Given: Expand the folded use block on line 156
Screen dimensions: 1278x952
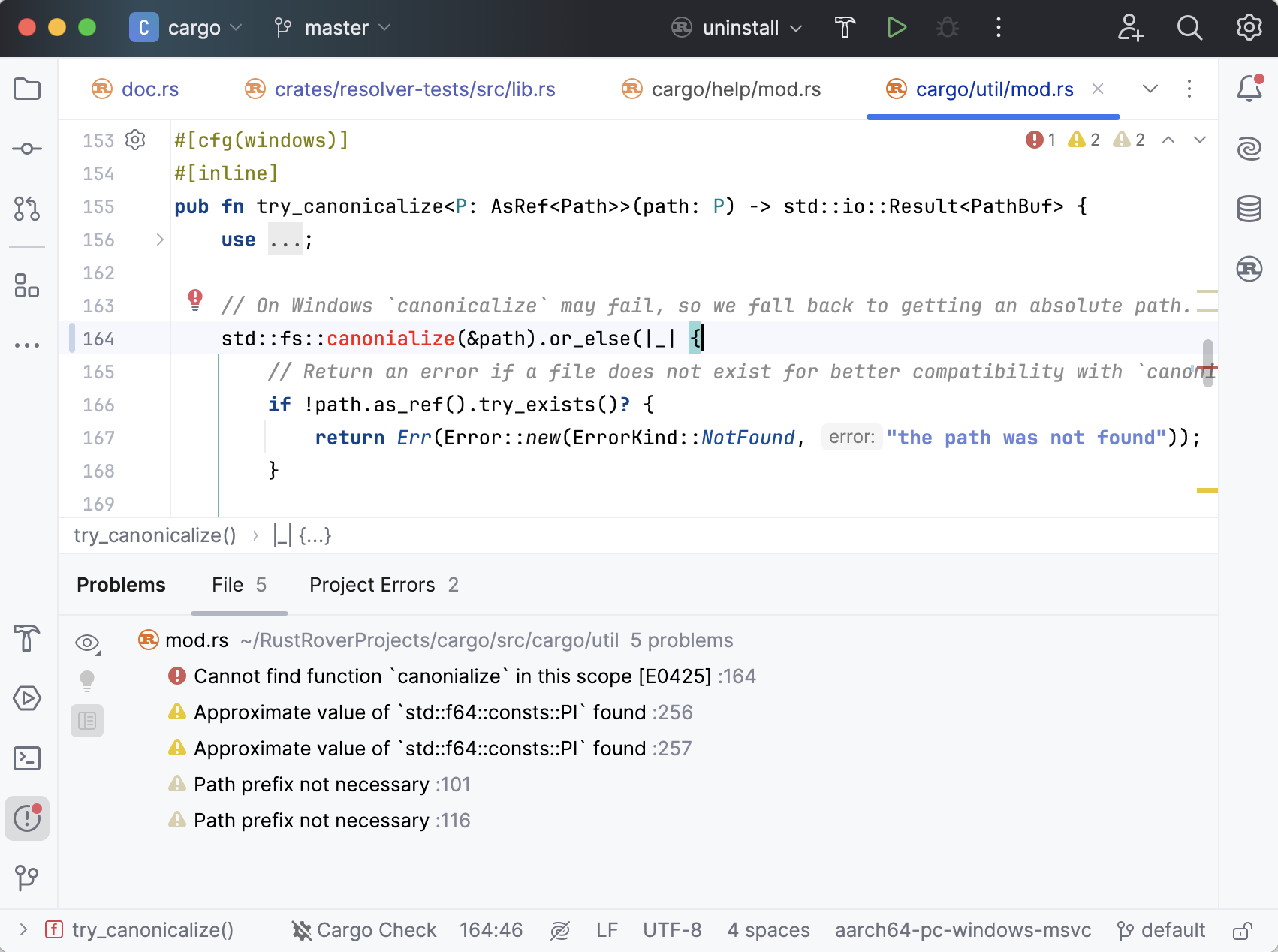Looking at the screenshot, I should coord(160,240).
